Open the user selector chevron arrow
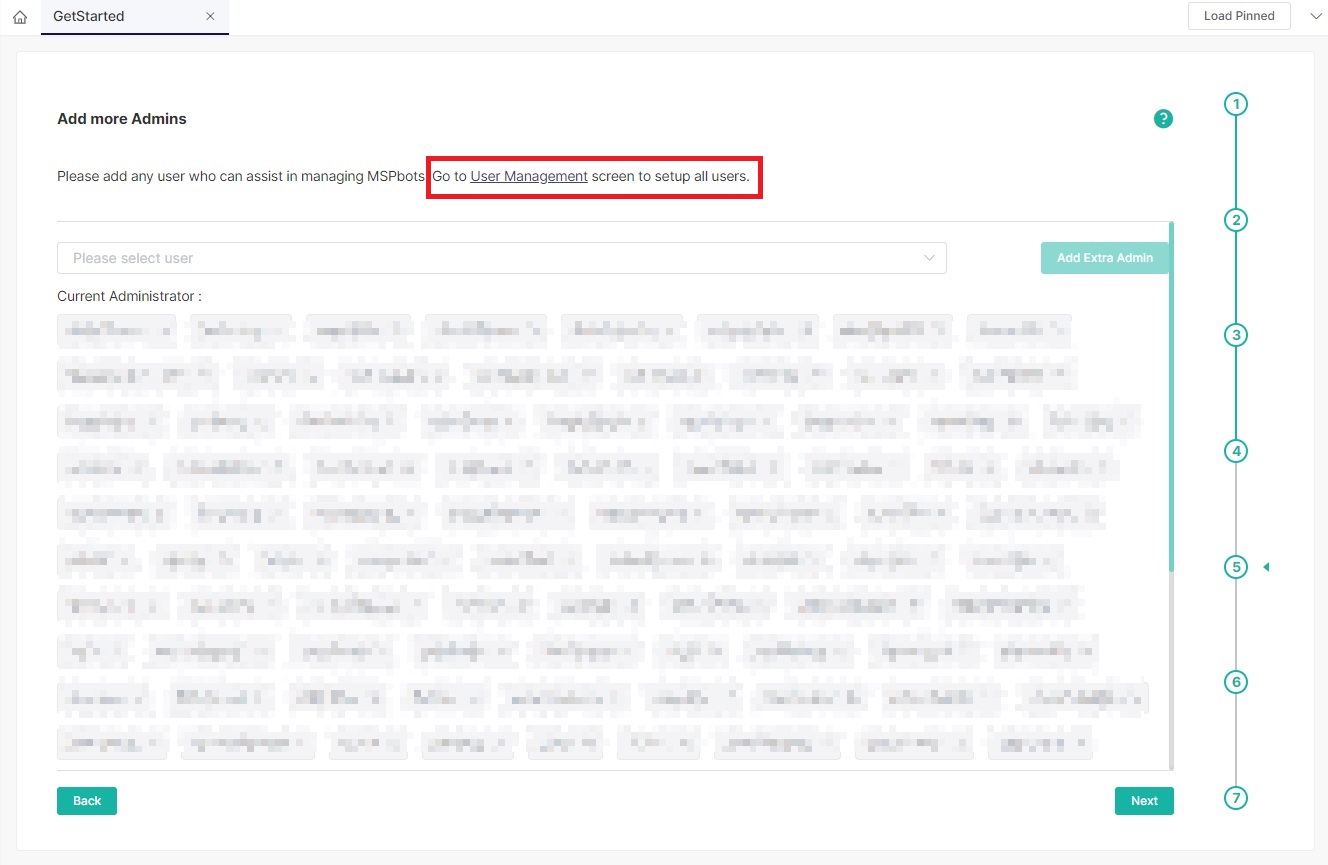 928,258
